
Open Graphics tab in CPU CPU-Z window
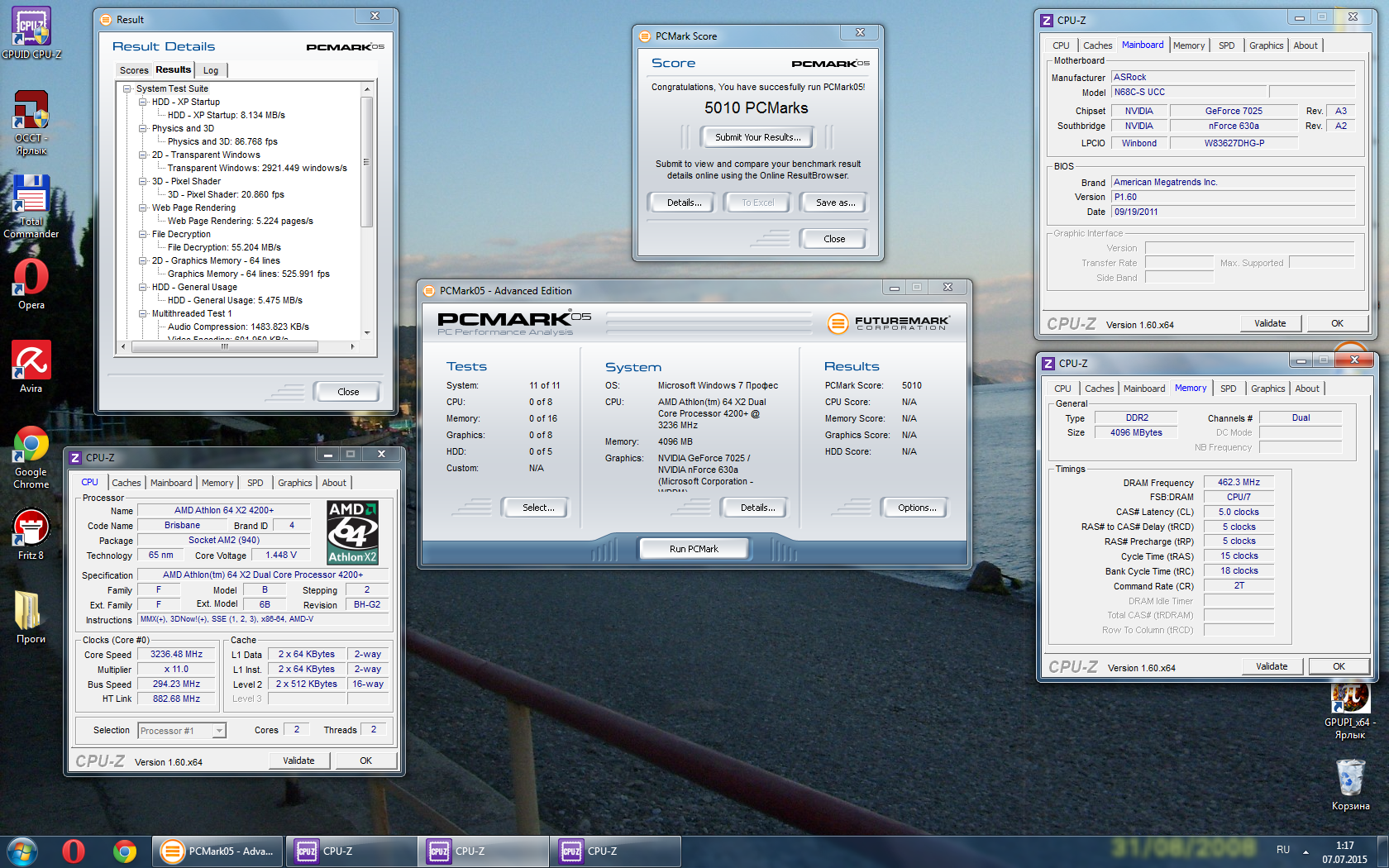(295, 483)
